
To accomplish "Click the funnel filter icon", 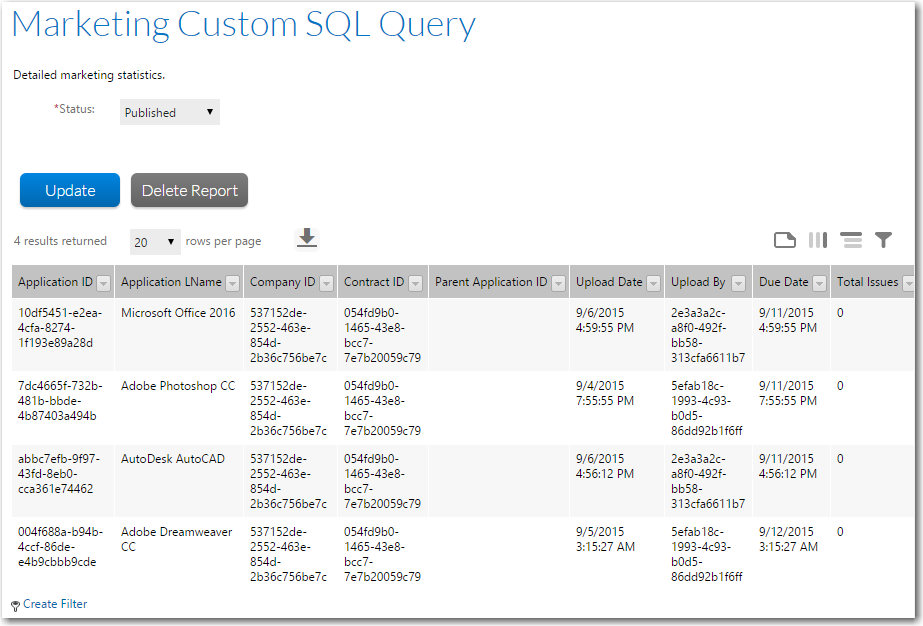I will (883, 240).
